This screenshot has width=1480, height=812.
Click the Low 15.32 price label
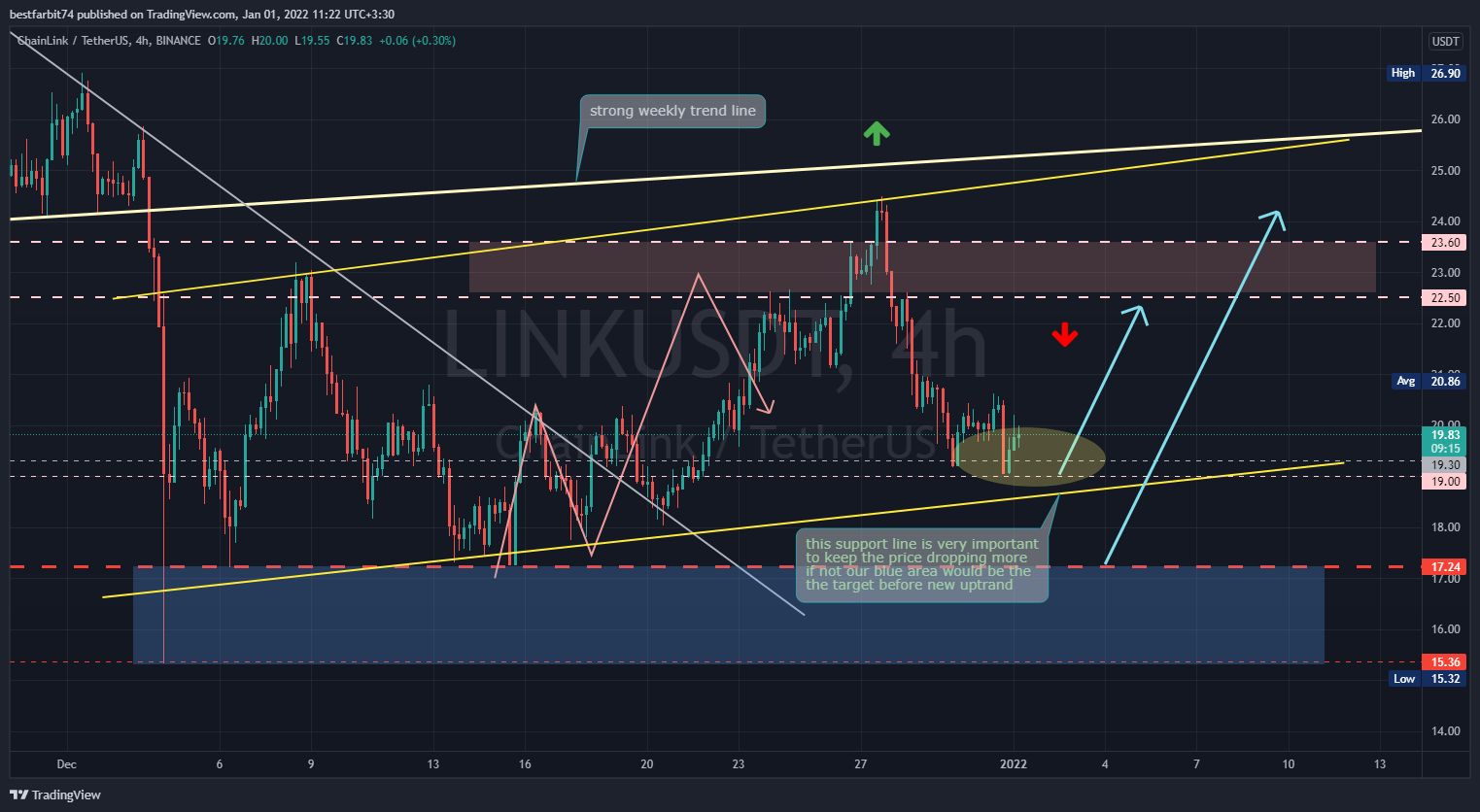click(x=1427, y=679)
